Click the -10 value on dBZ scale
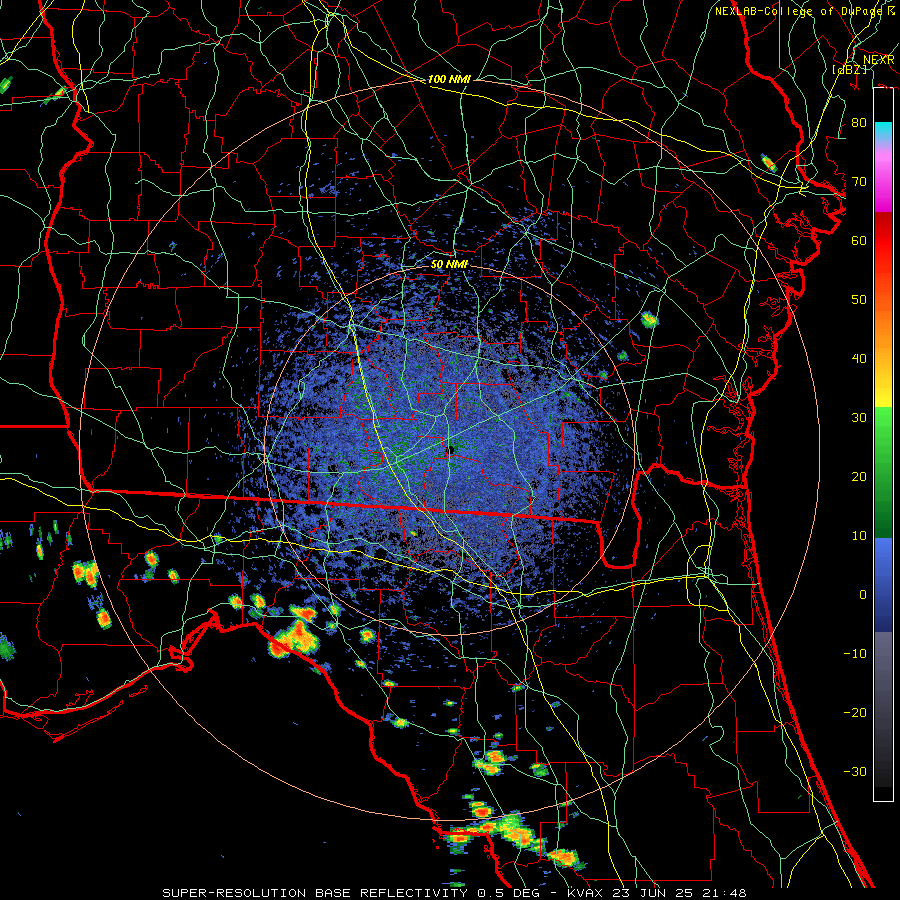This screenshot has height=900, width=900. pyautogui.click(x=855, y=654)
